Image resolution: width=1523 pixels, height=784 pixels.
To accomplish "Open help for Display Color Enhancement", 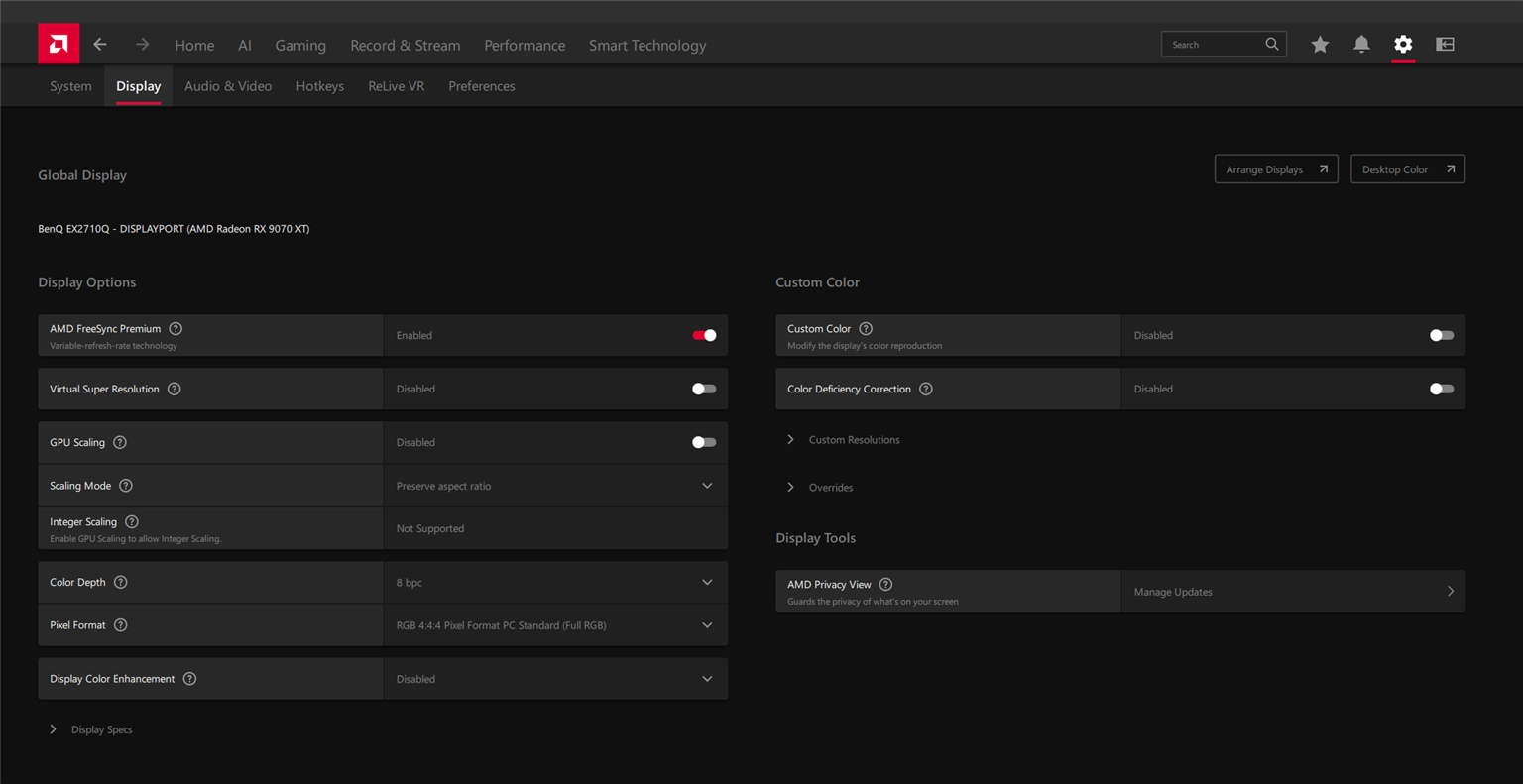I will pyautogui.click(x=190, y=679).
